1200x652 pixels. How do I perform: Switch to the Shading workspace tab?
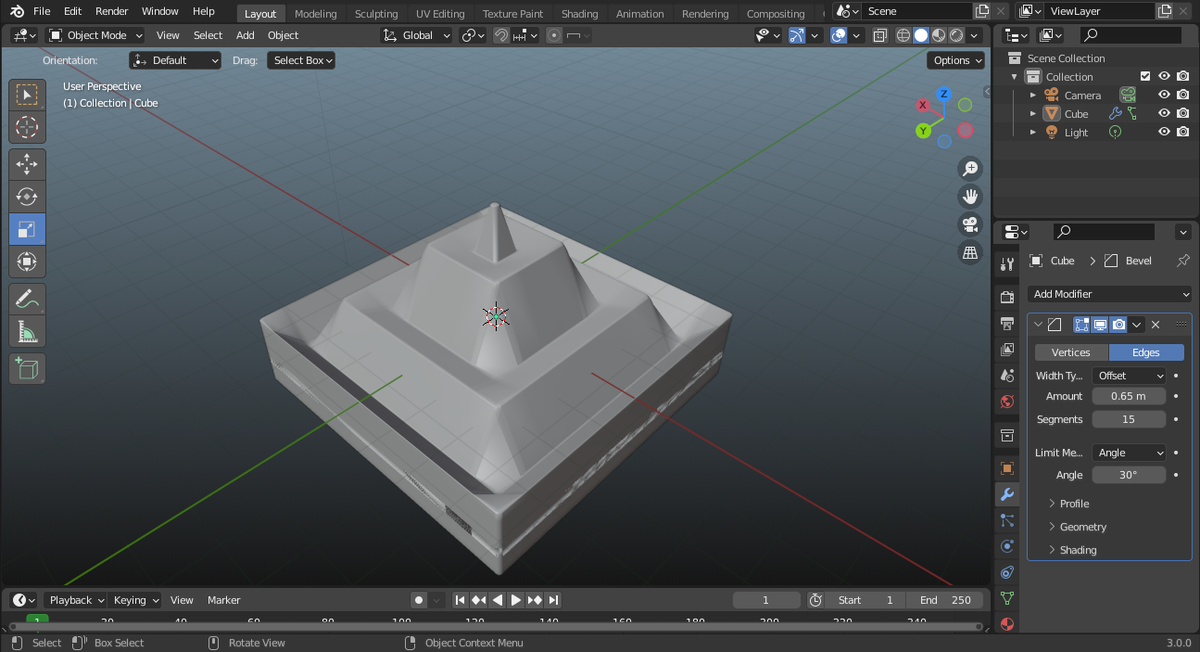pyautogui.click(x=579, y=14)
